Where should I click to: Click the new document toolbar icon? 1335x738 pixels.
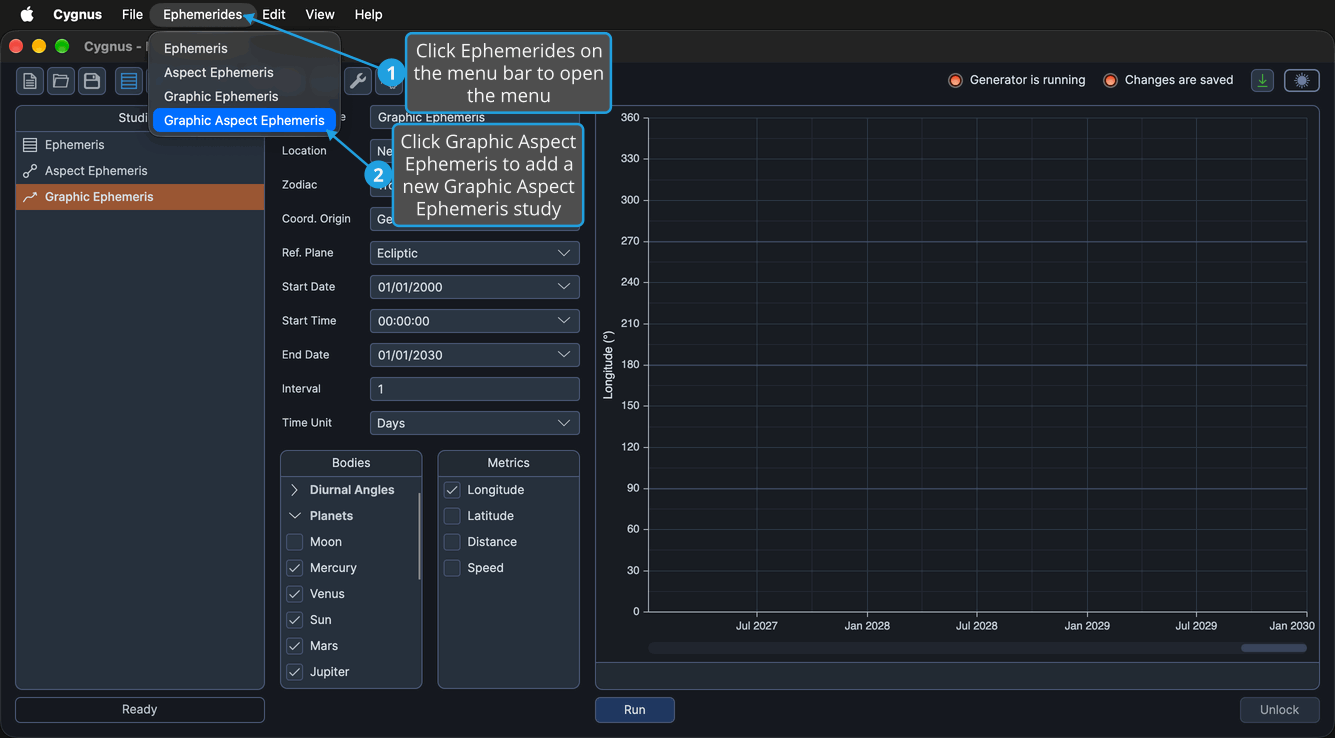click(30, 81)
